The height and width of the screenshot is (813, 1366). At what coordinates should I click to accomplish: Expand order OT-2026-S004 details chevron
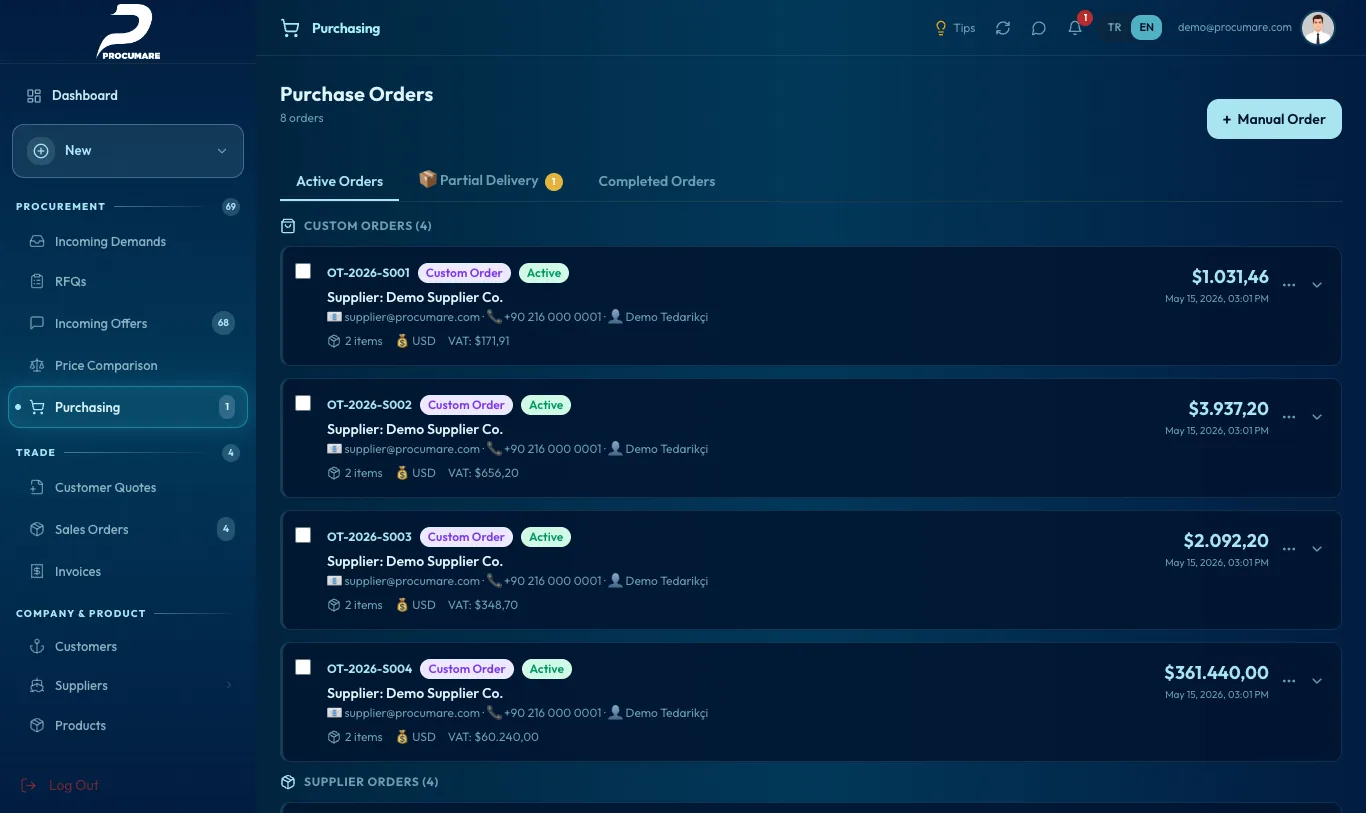1317,681
